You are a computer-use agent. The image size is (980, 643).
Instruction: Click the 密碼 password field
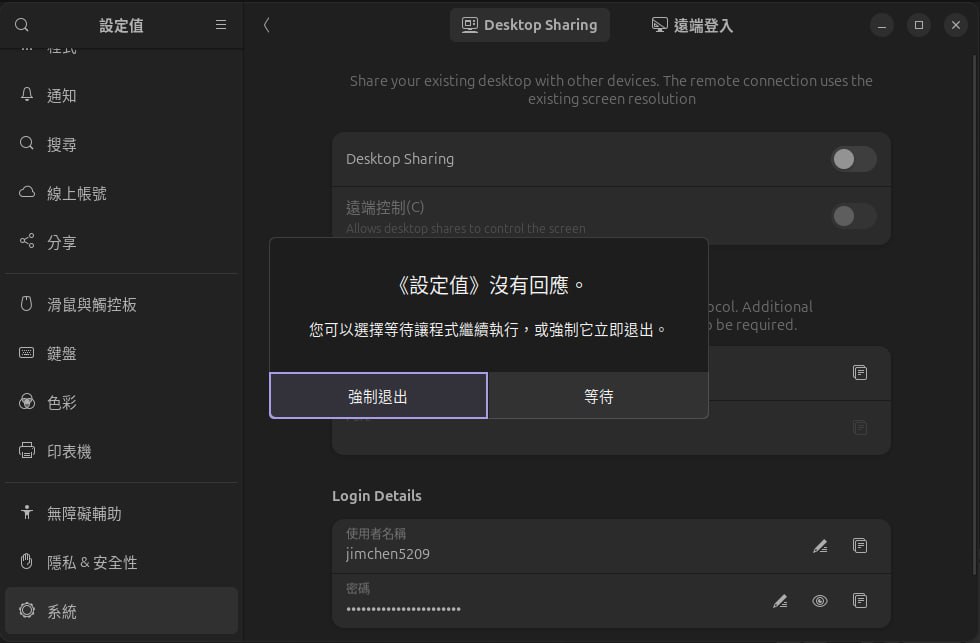[x=550, y=601]
